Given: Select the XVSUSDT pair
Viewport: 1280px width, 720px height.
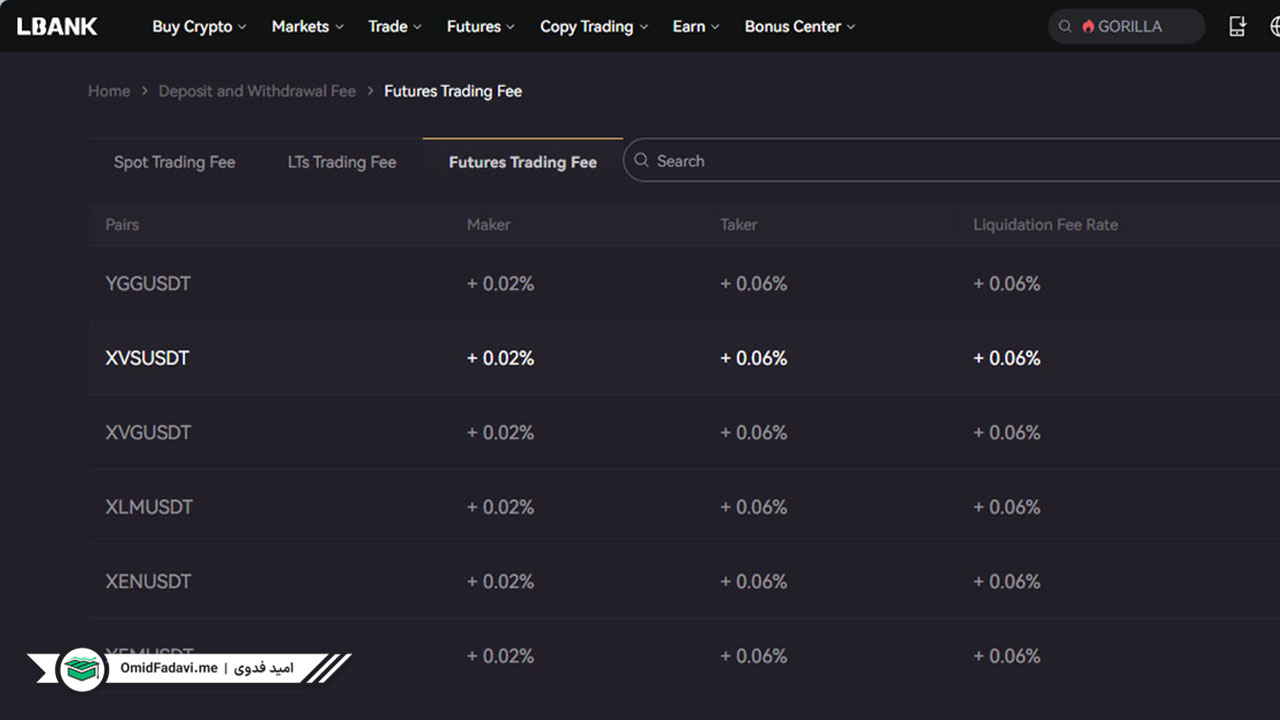Looking at the screenshot, I should [147, 358].
